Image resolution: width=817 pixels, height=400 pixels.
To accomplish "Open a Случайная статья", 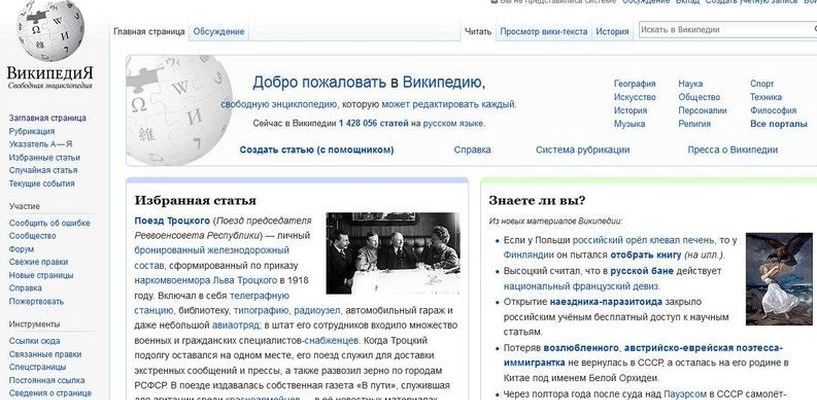I will (43, 170).
